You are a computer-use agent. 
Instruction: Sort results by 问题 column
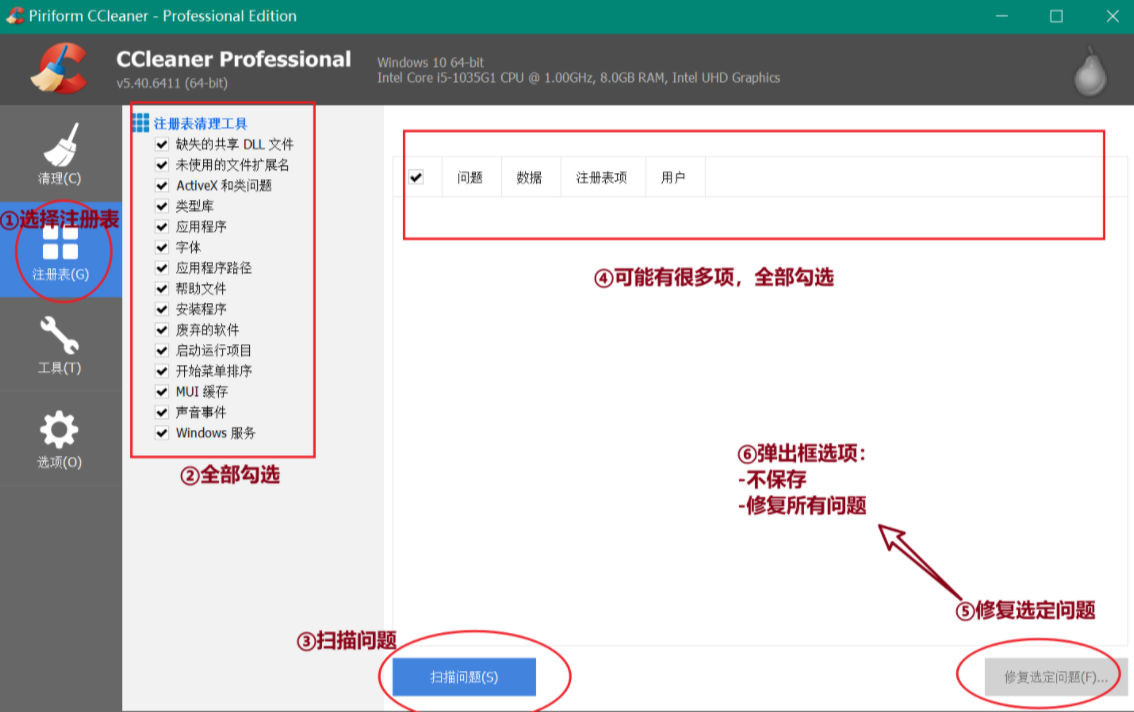471,177
